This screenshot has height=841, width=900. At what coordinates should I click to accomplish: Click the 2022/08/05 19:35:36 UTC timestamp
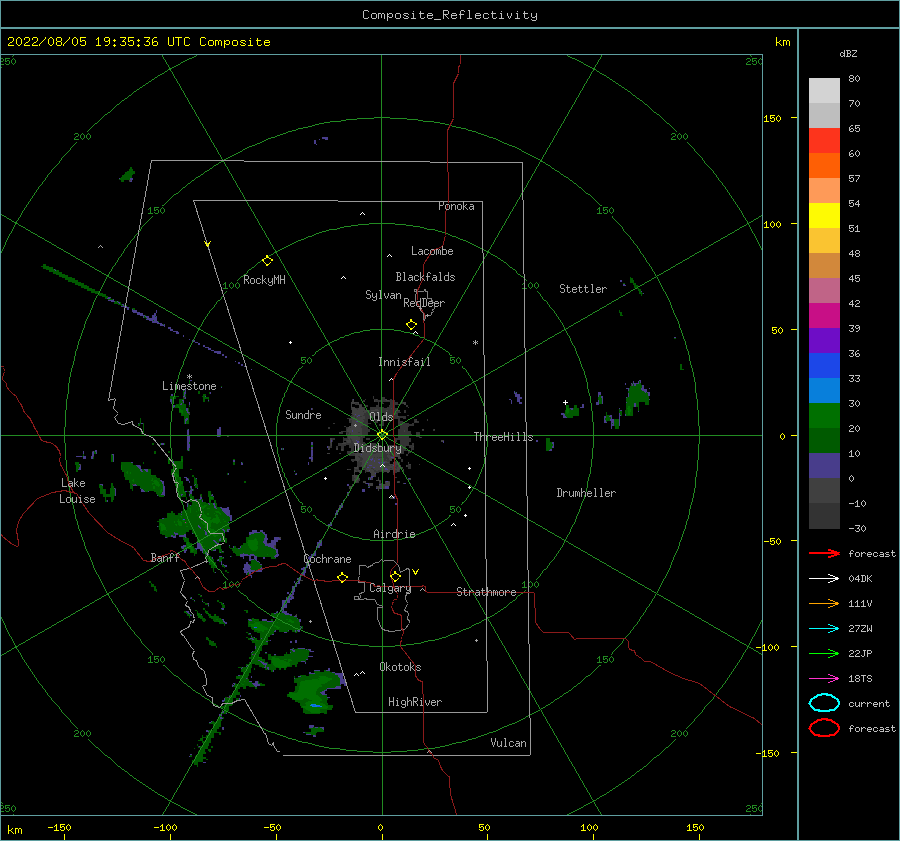pyautogui.click(x=138, y=42)
